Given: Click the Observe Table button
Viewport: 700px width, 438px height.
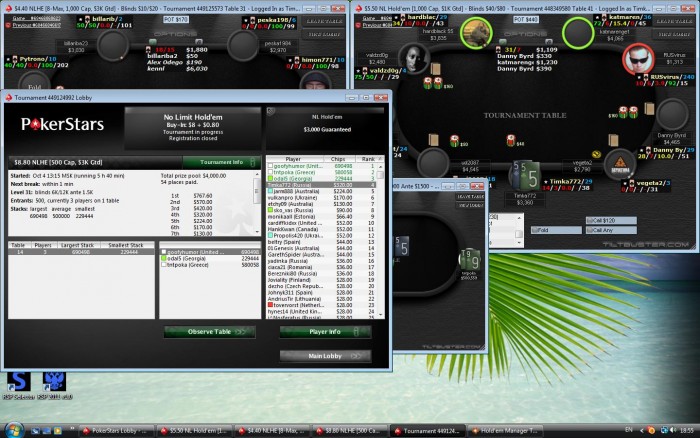Looking at the screenshot, I should 210,332.
